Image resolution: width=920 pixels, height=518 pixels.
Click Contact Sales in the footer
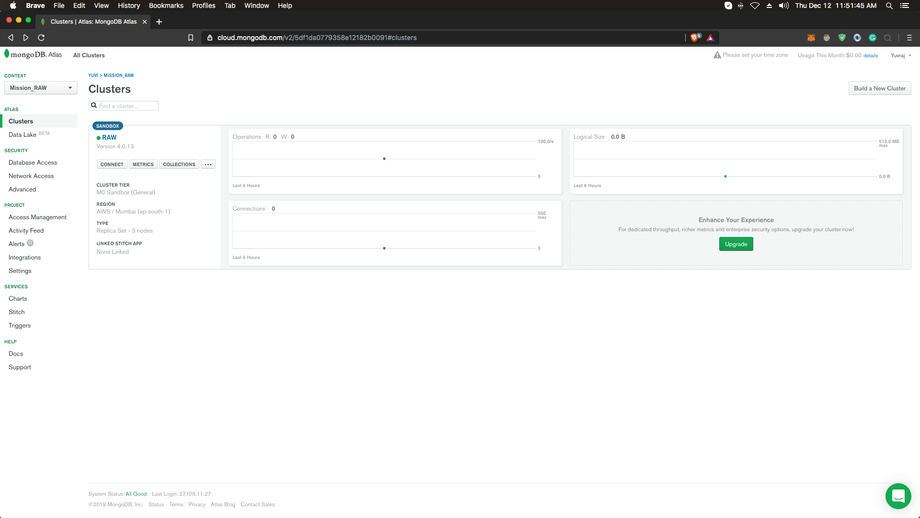pyautogui.click(x=258, y=505)
